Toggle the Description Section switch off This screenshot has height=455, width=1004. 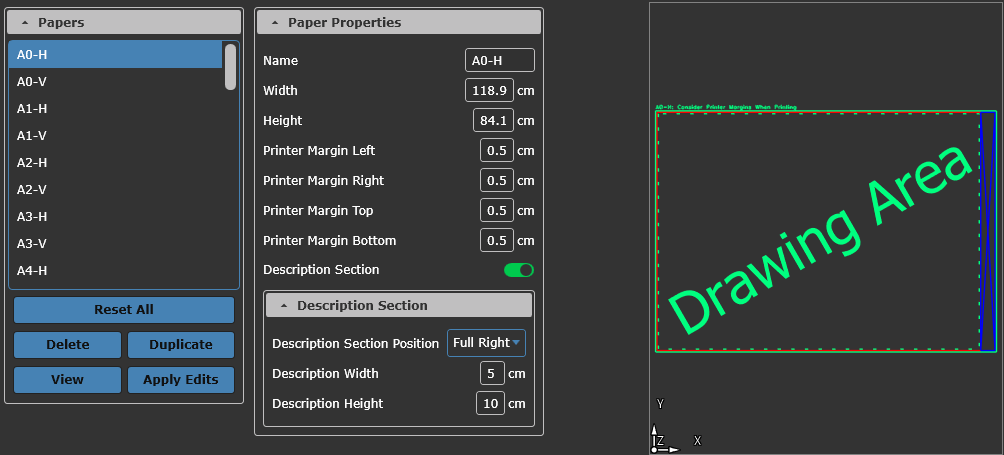coord(518,270)
